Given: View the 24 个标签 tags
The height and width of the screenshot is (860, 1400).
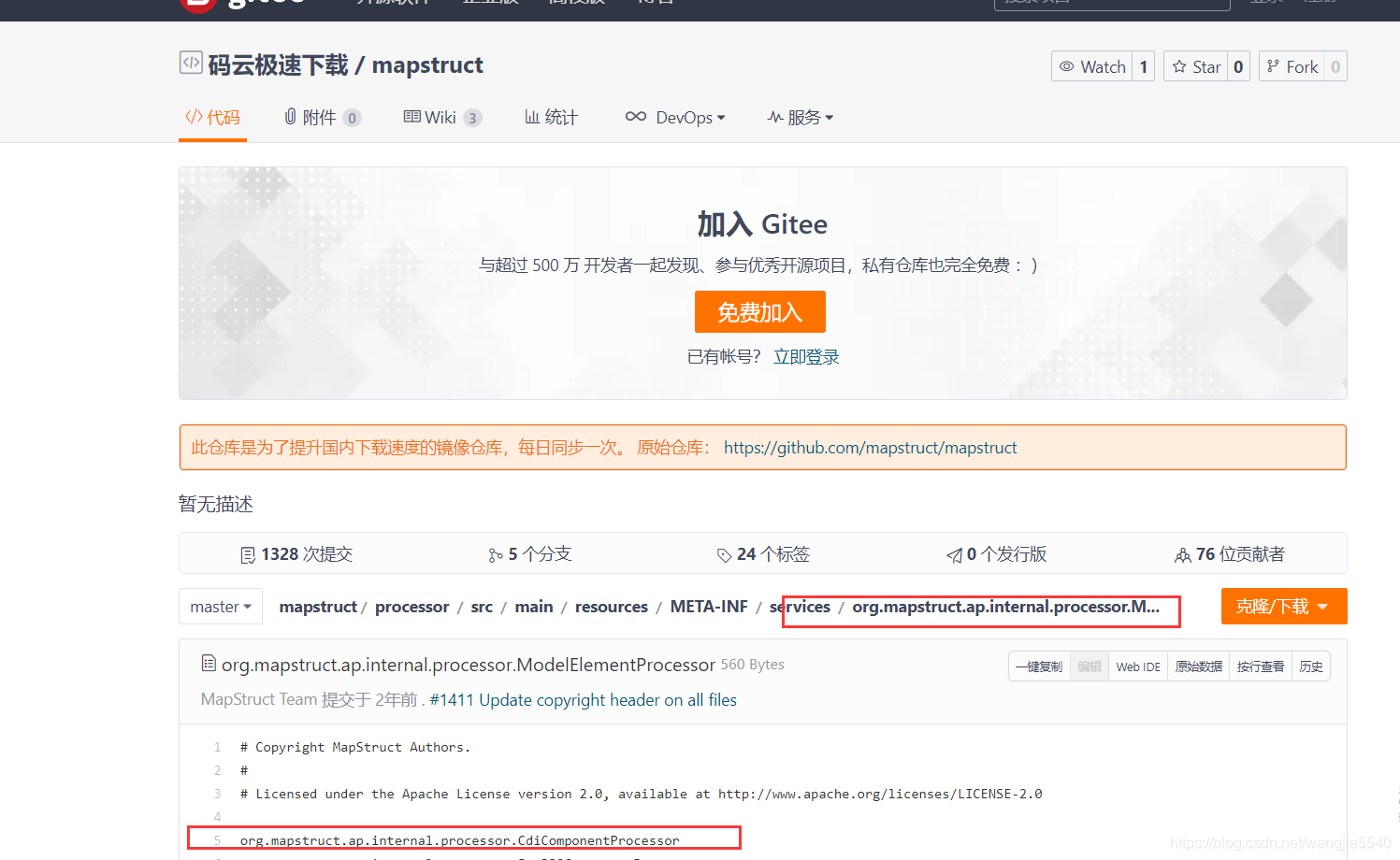Looking at the screenshot, I should (763, 554).
